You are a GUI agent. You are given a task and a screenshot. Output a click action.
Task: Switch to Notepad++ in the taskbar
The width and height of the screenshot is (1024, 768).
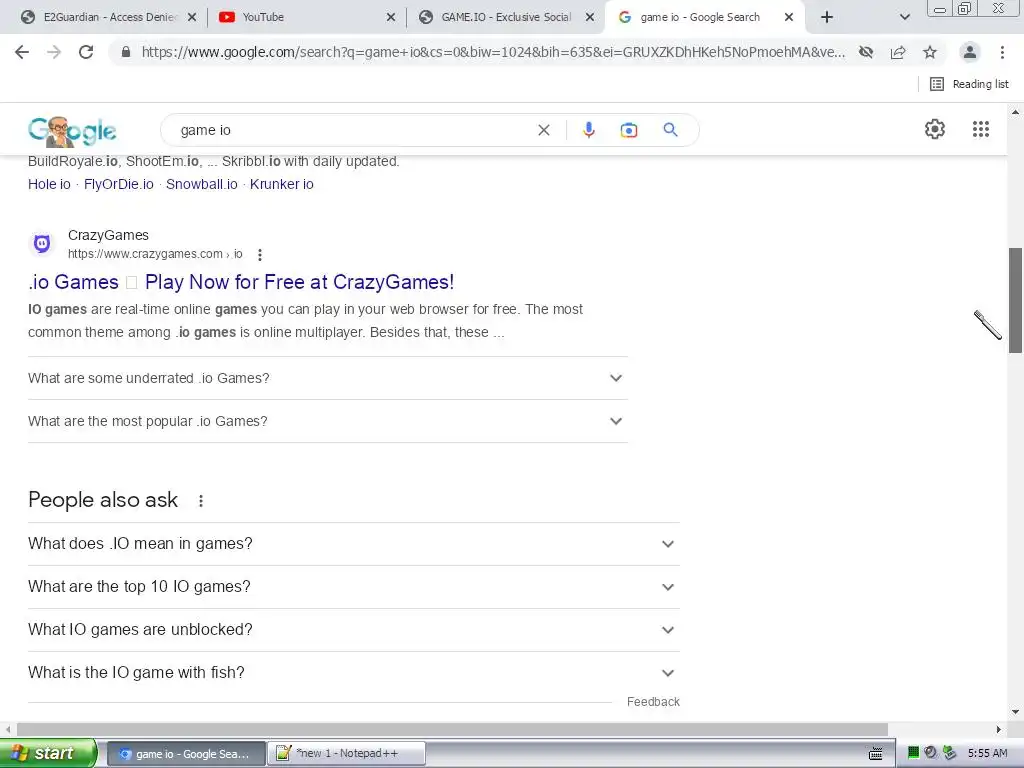(346, 754)
